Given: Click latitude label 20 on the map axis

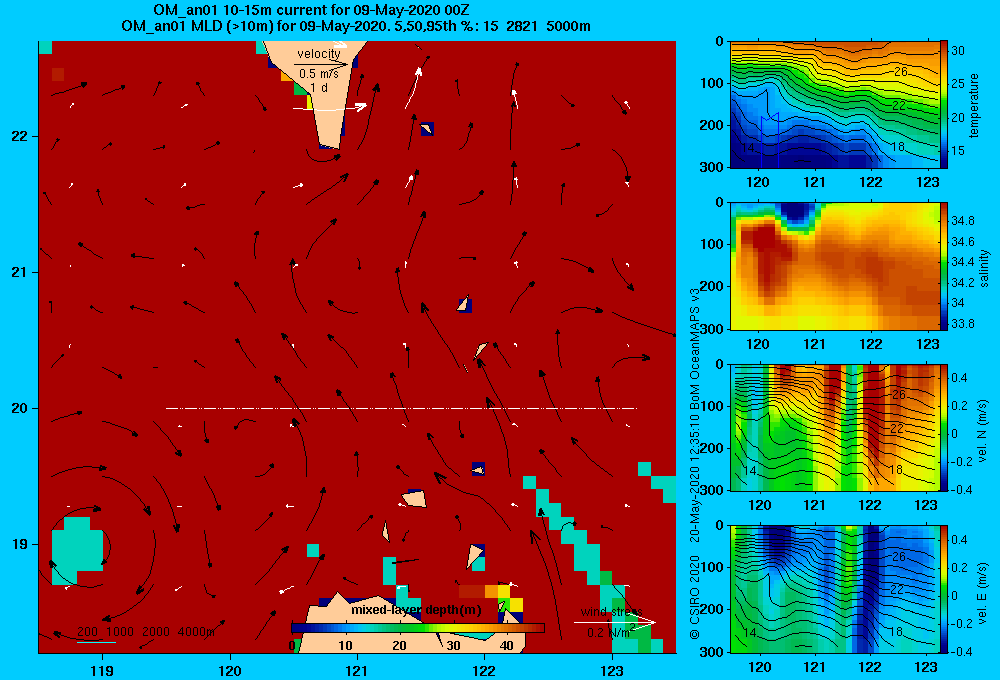Looking at the screenshot, I should [x=20, y=408].
